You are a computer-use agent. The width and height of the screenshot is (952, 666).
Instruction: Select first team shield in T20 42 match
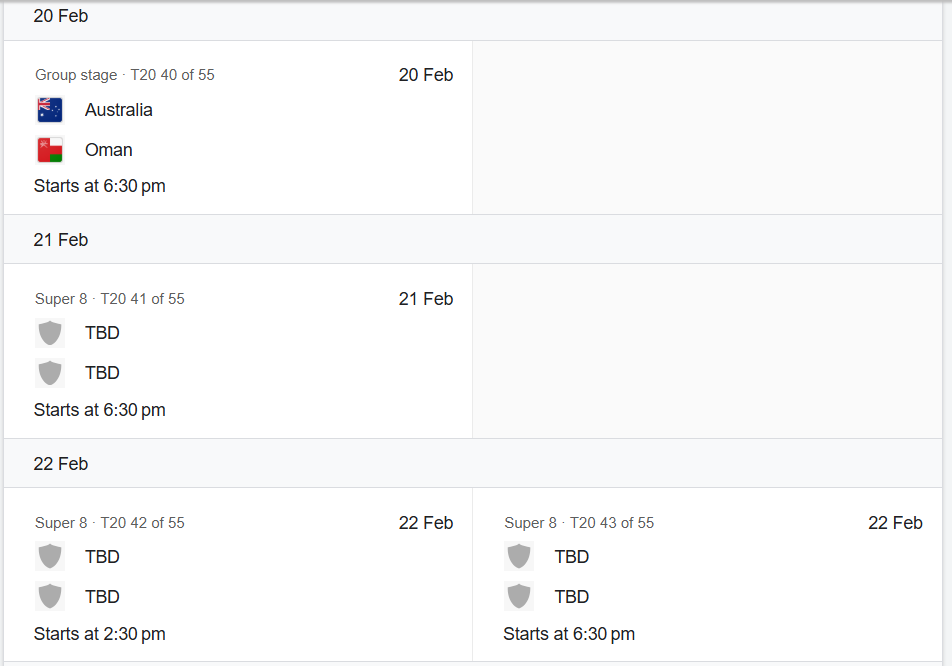50,557
